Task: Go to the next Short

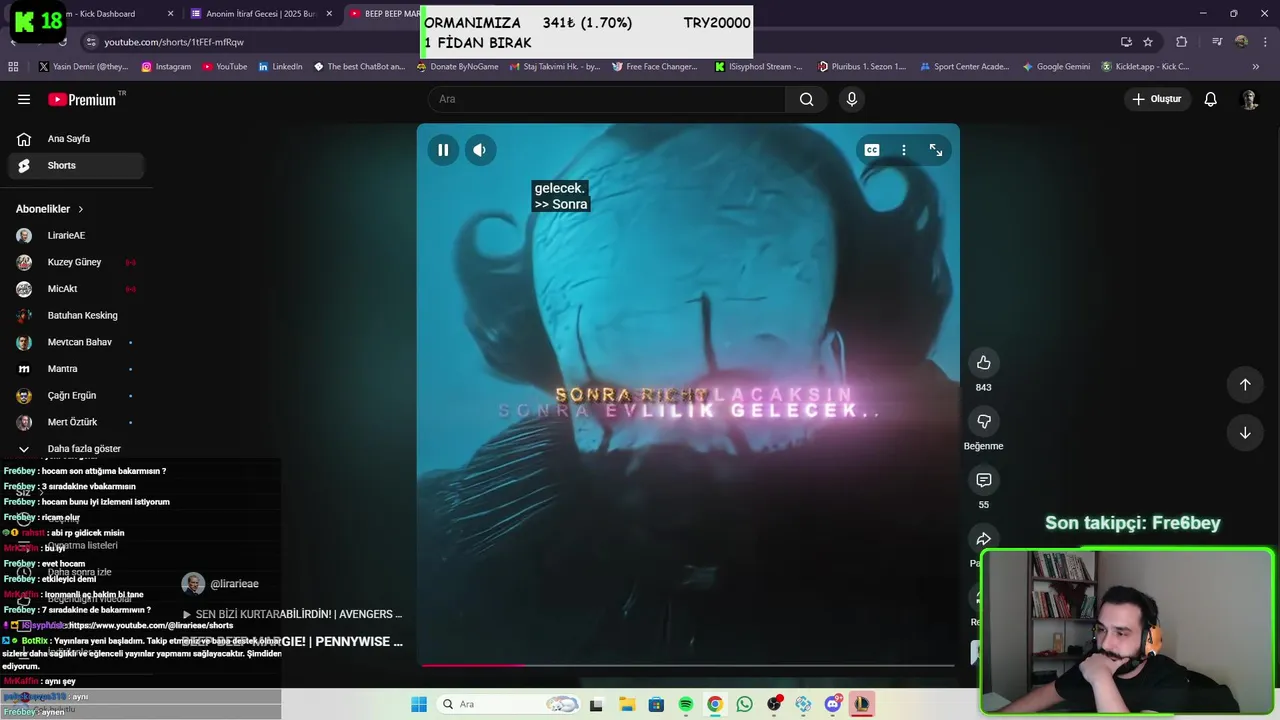Action: (1245, 433)
